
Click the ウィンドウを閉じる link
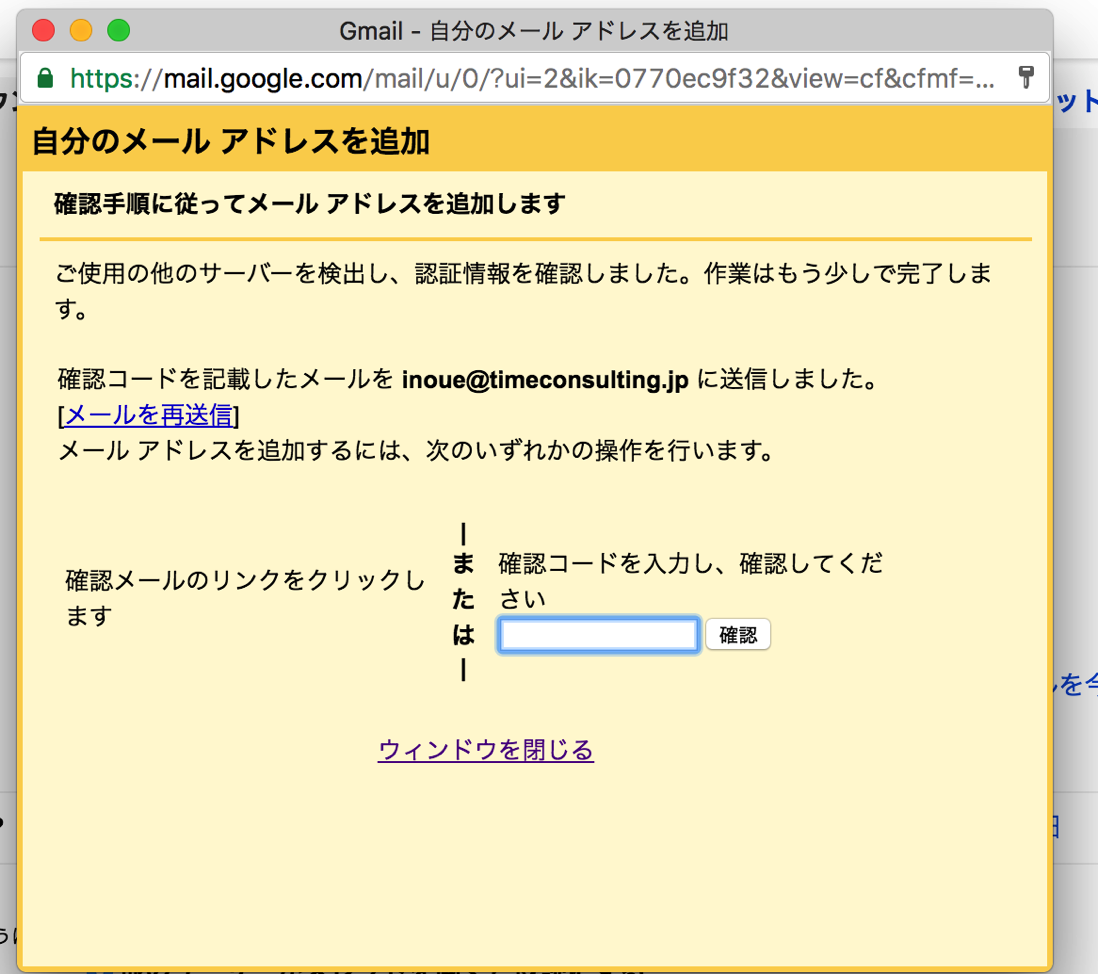(x=485, y=750)
